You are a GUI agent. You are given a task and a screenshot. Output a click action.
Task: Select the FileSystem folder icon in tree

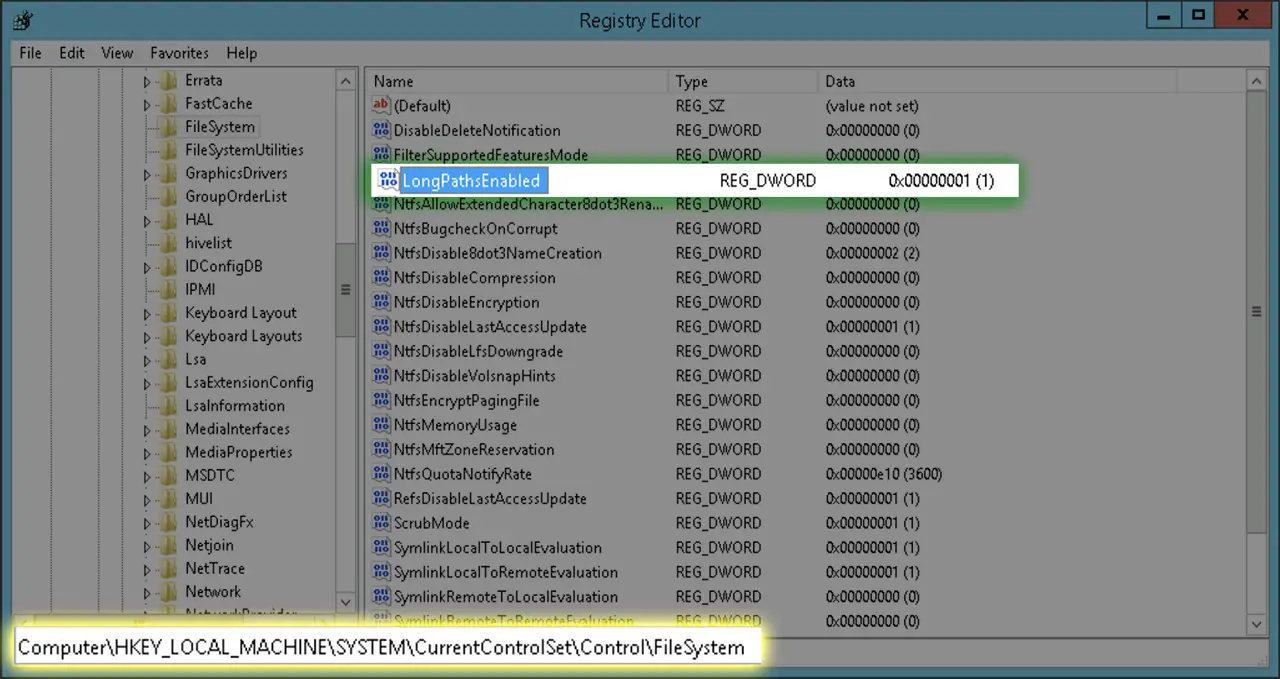click(168, 127)
